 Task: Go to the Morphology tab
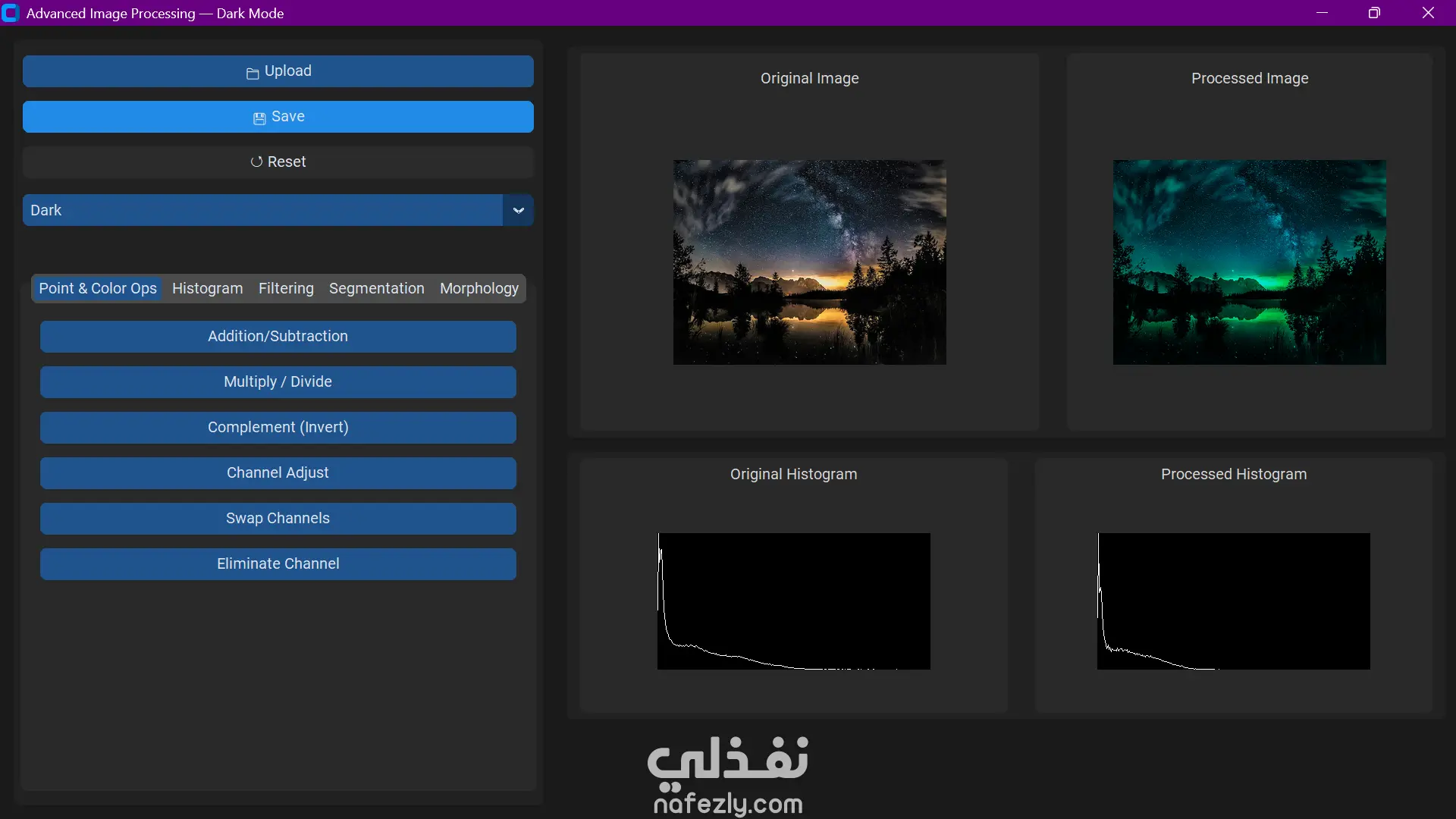click(x=479, y=289)
